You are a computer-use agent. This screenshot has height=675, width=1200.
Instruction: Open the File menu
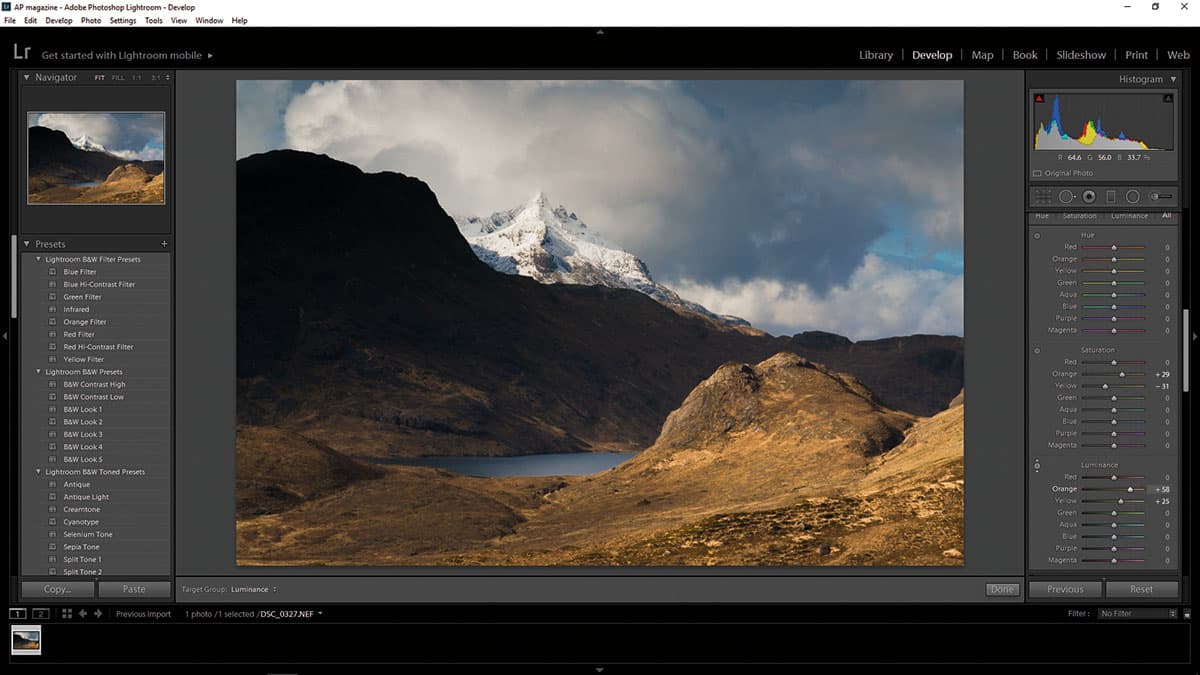click(10, 20)
